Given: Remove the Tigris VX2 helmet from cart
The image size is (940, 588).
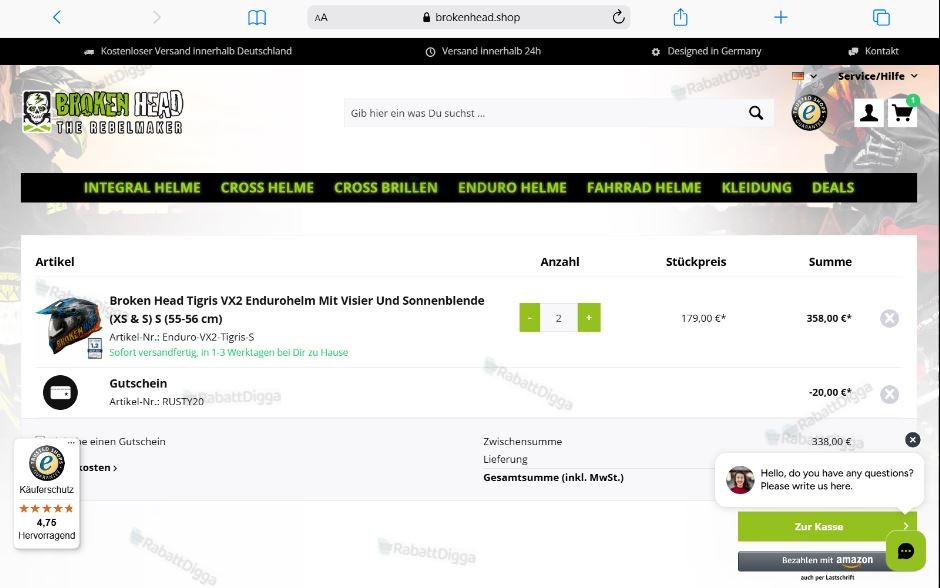Looking at the screenshot, I should [x=889, y=318].
